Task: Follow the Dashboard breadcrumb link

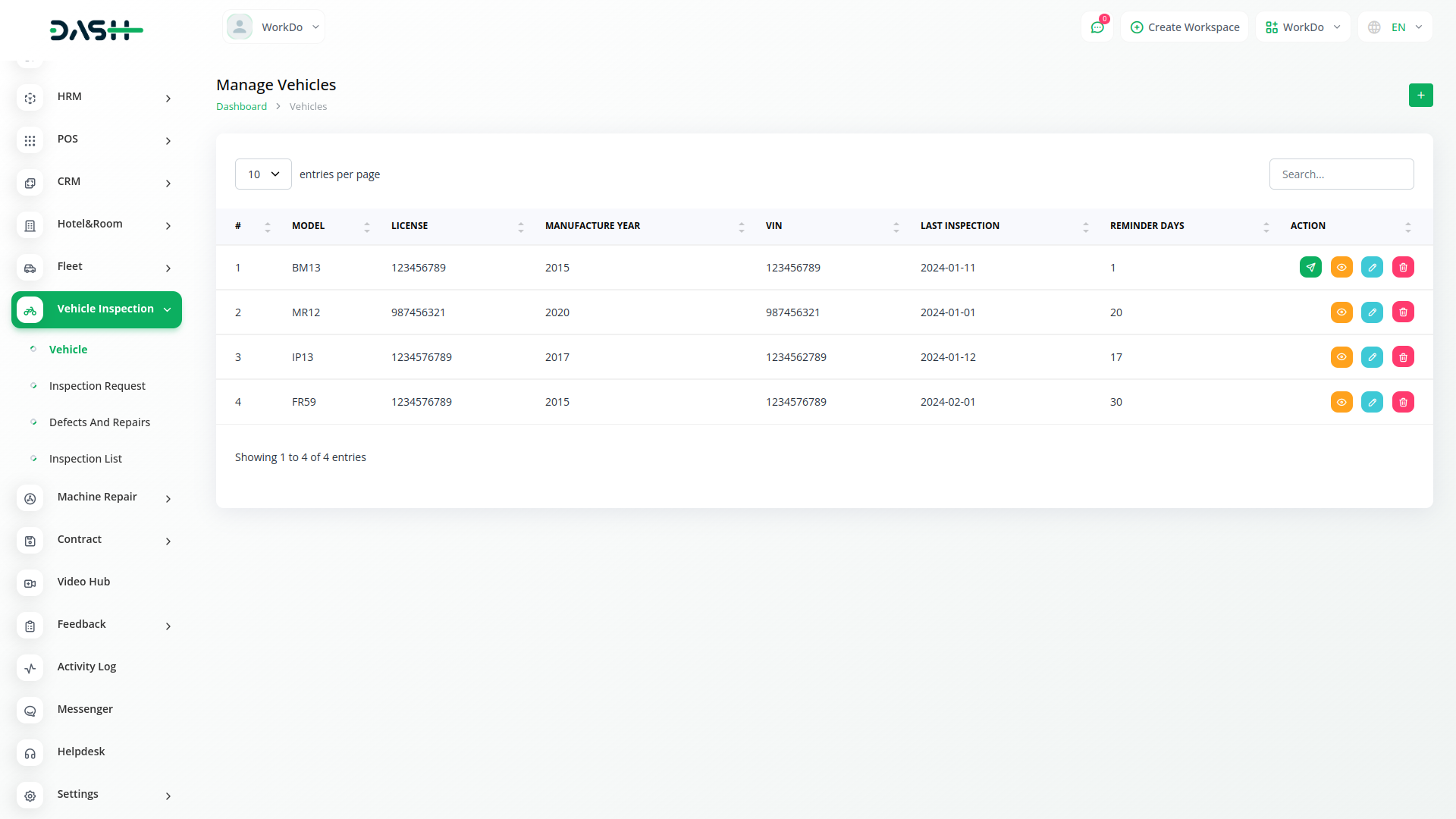Action: click(241, 107)
